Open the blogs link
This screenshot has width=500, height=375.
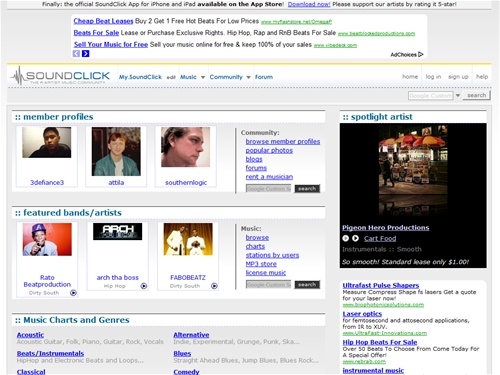[x=254, y=159]
